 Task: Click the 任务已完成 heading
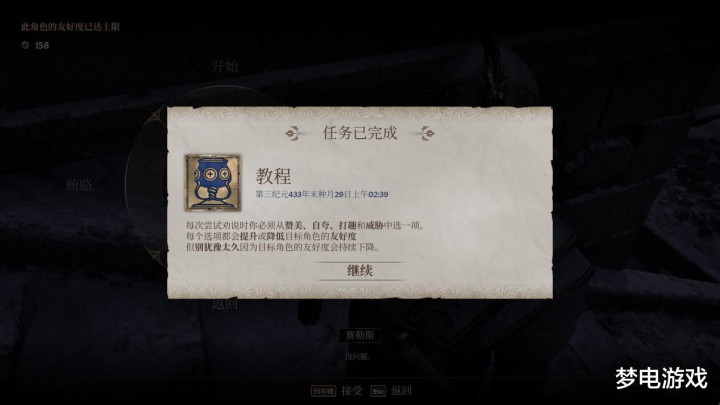360,133
